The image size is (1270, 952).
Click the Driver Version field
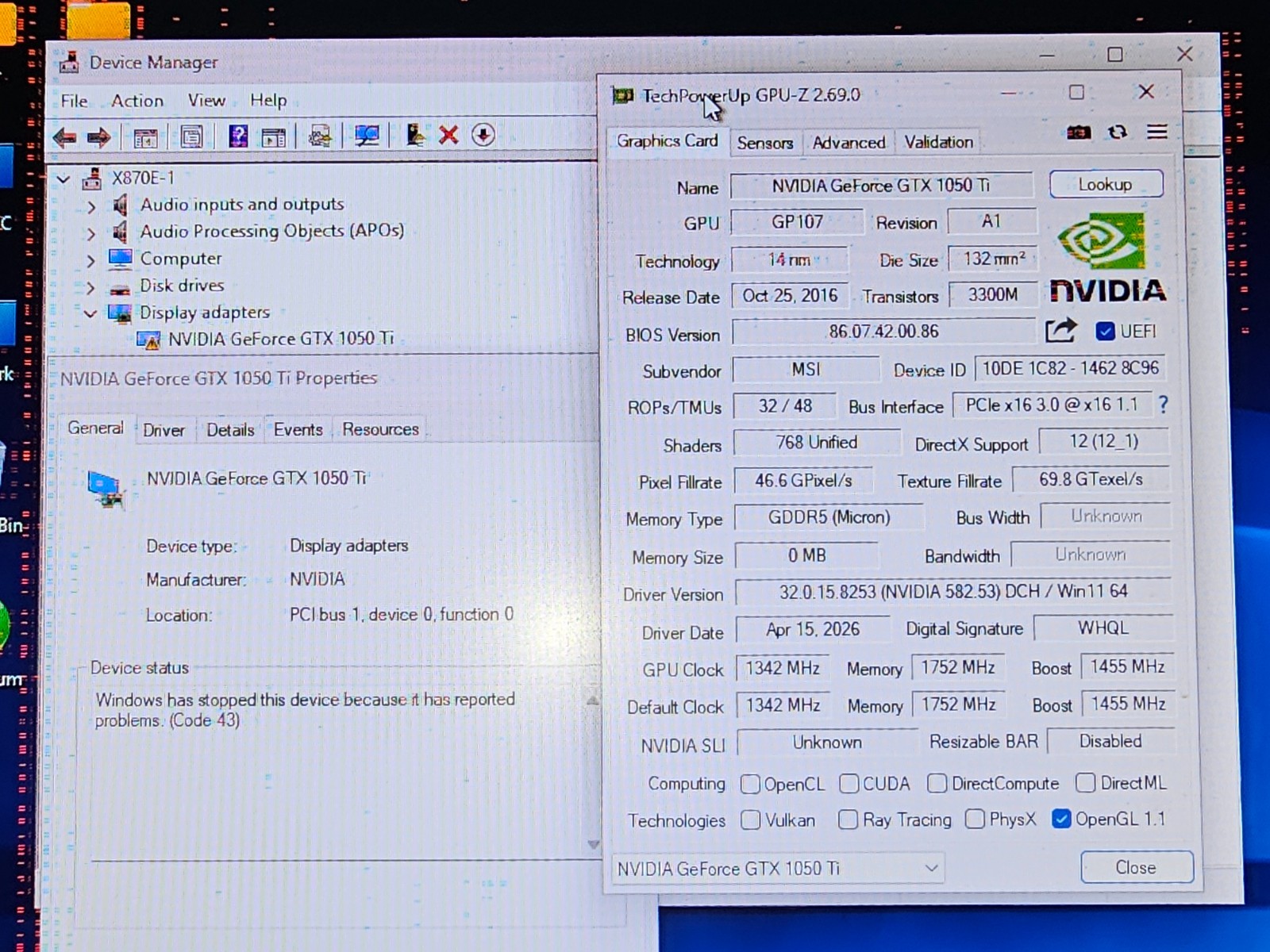pos(952,592)
